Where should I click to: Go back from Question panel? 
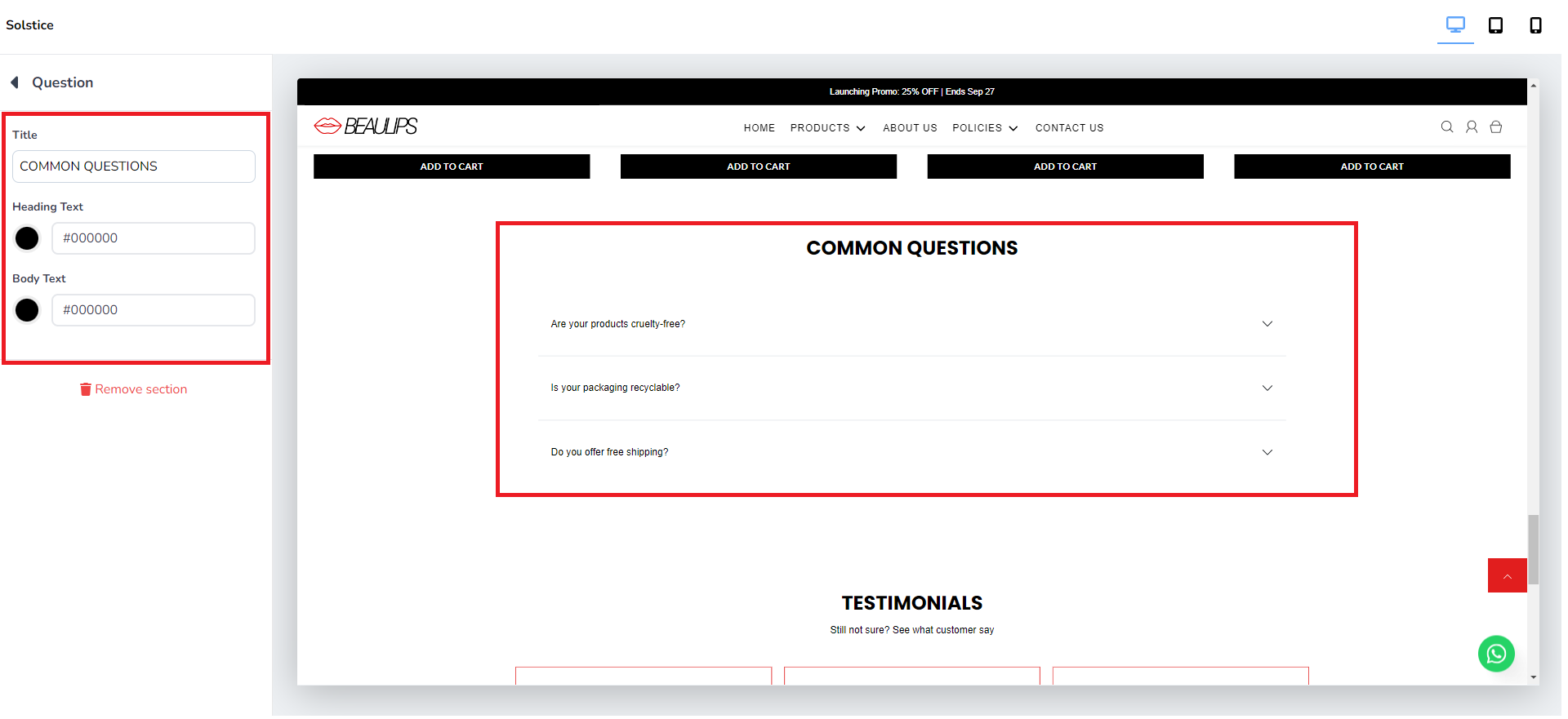click(15, 82)
